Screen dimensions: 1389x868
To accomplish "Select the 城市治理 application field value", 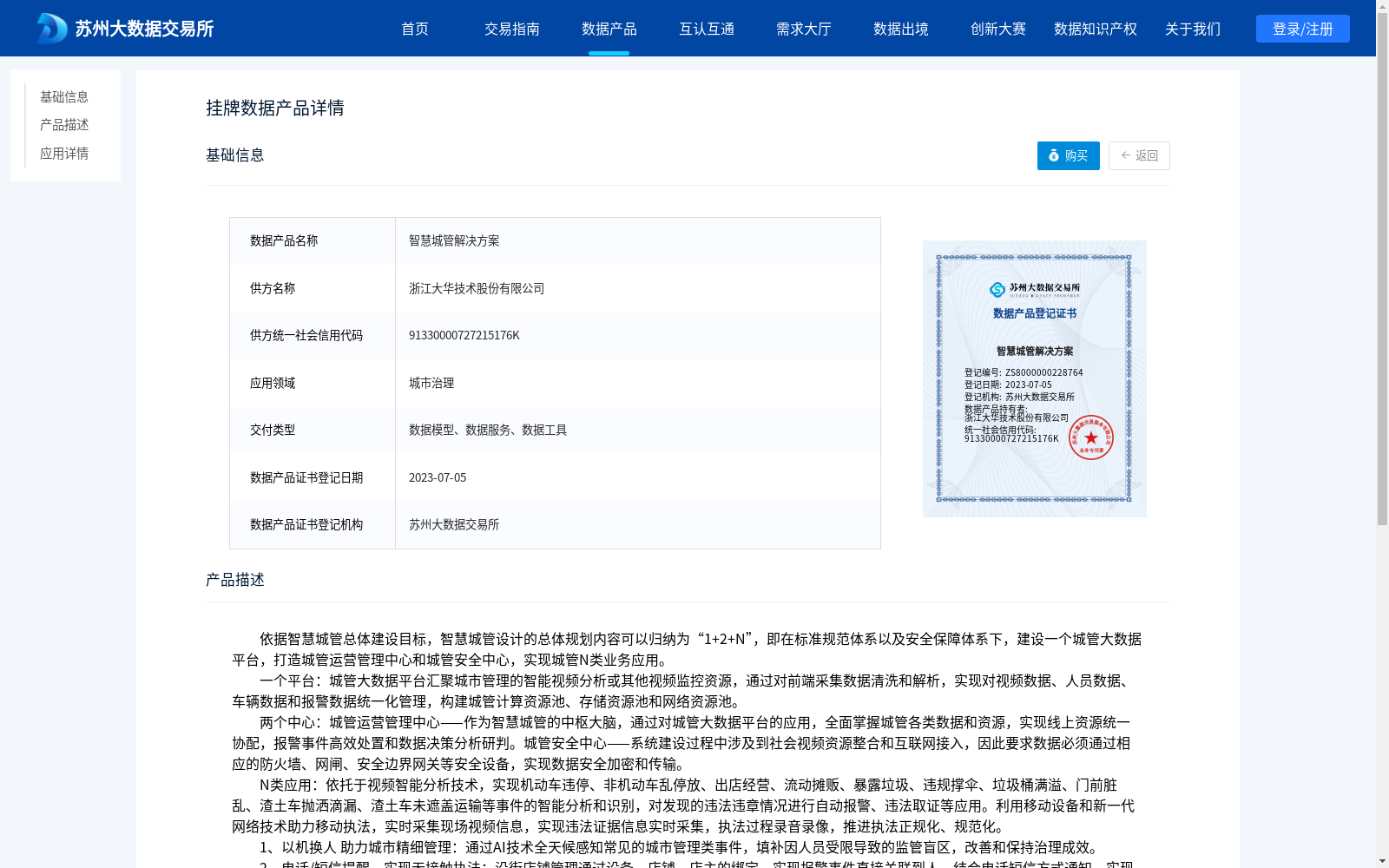I will point(431,383).
